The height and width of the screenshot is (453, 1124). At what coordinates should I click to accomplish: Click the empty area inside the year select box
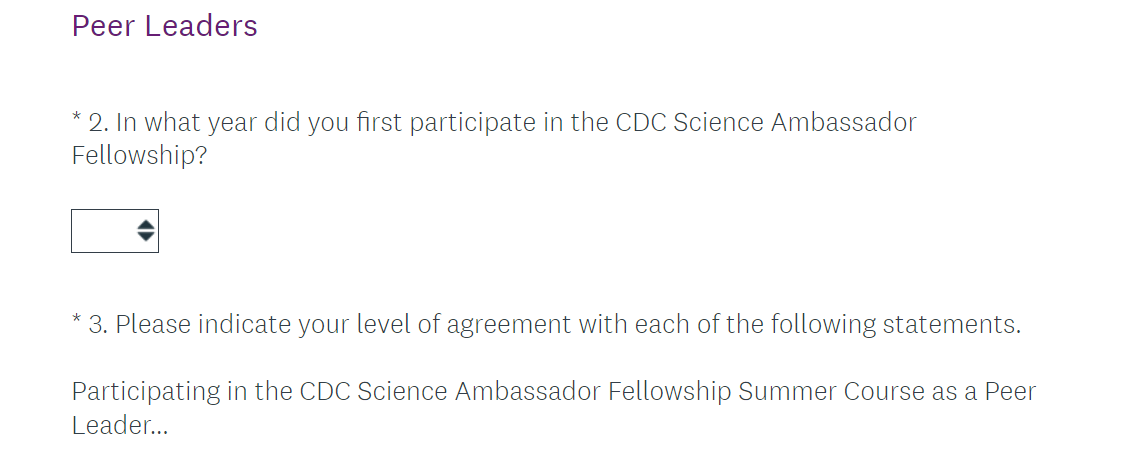(x=101, y=231)
